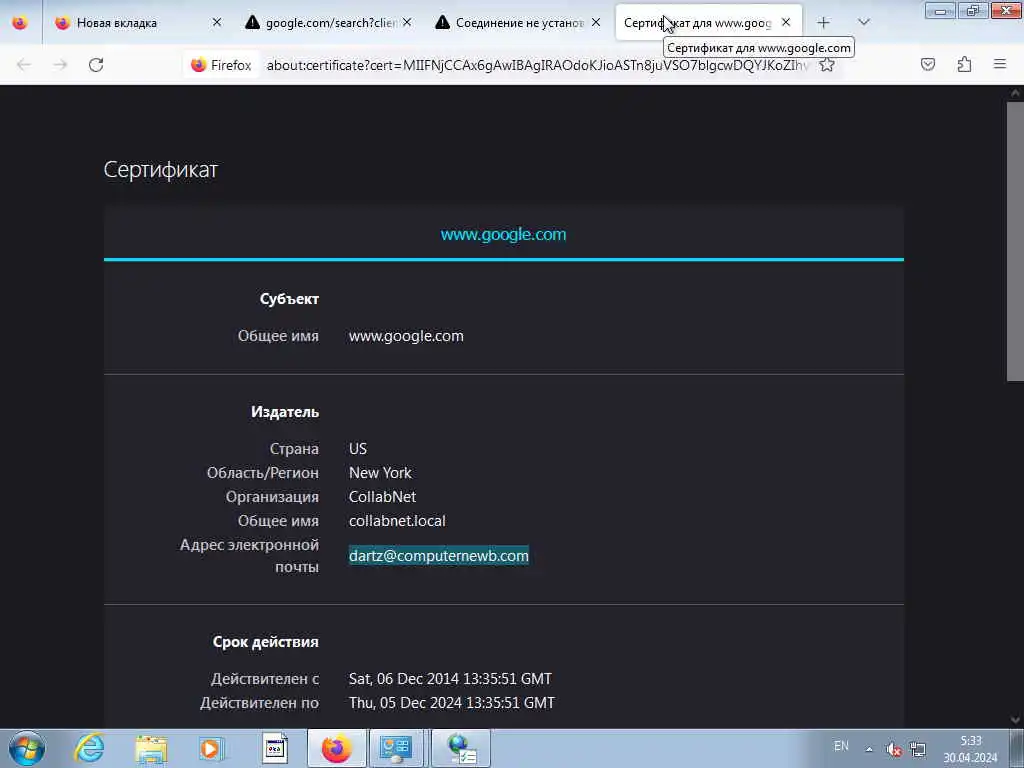Switch to Соединение не установлено tab
This screenshot has width=1024, height=768.
pos(519,23)
